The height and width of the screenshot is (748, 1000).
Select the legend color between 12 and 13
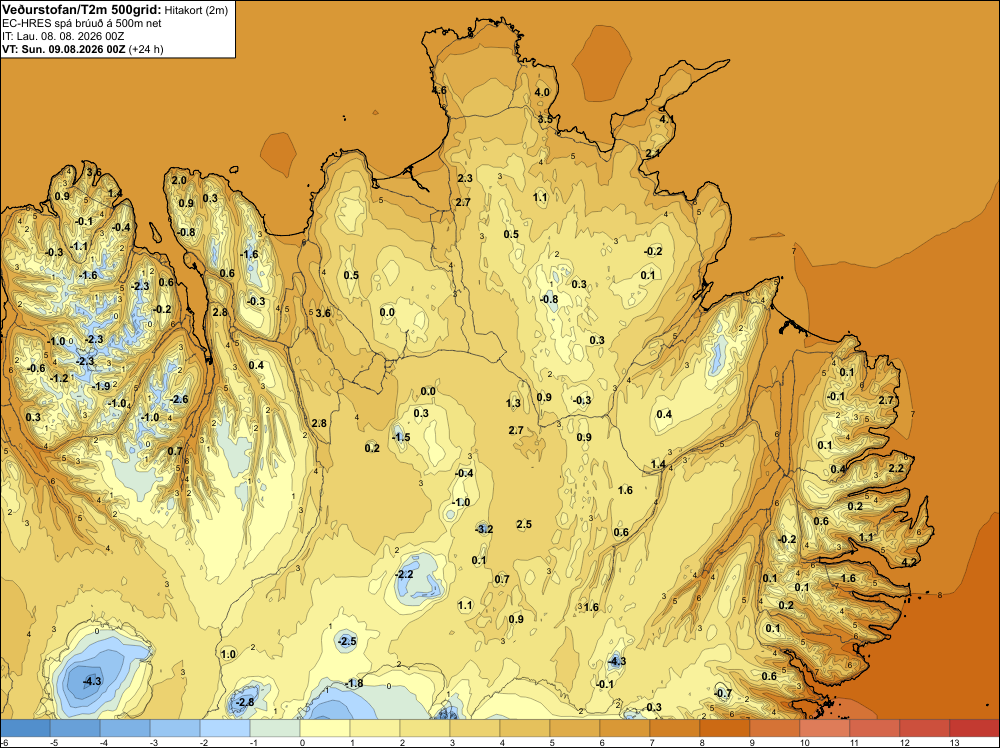click(x=925, y=728)
